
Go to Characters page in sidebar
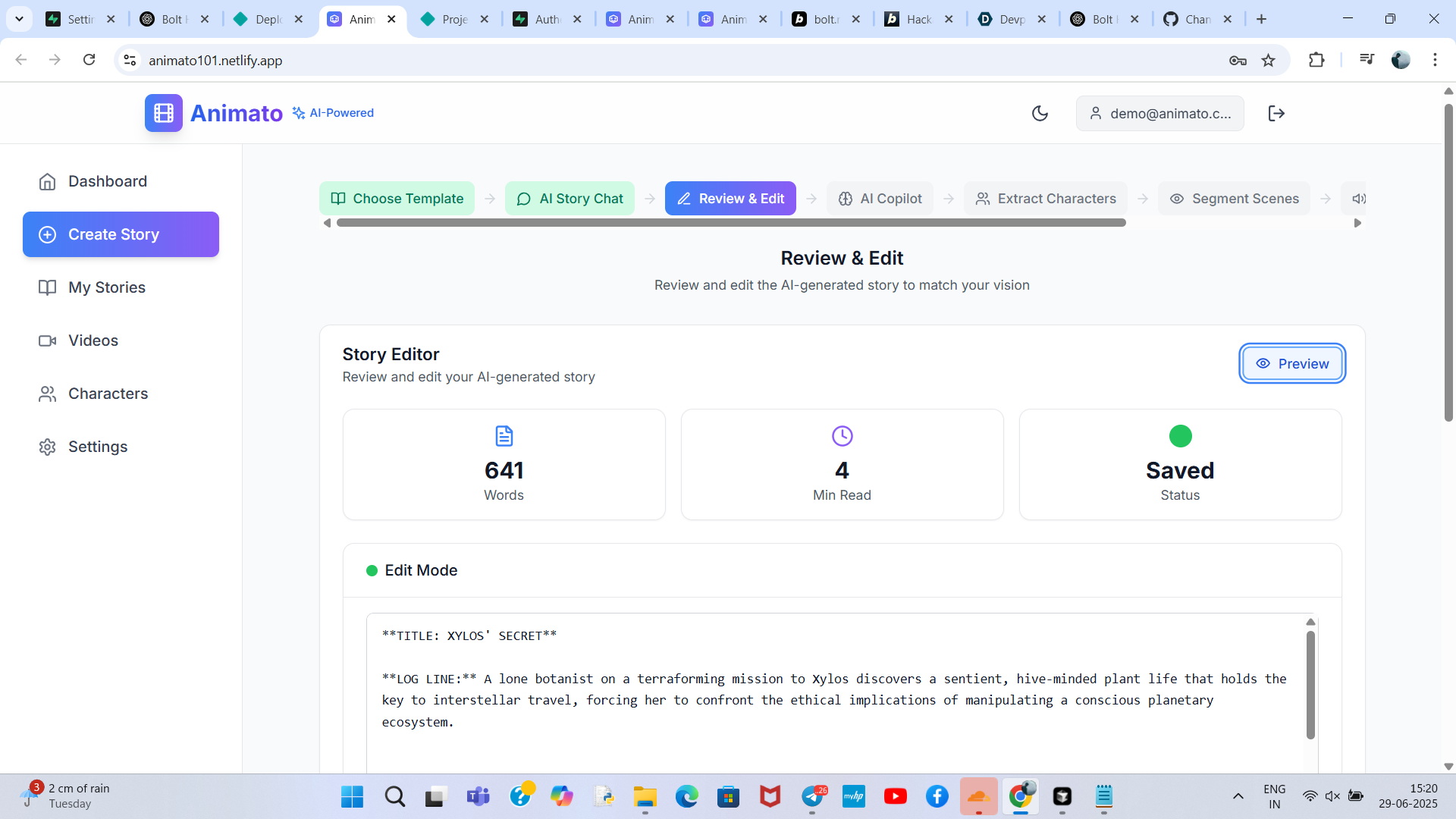(x=108, y=394)
